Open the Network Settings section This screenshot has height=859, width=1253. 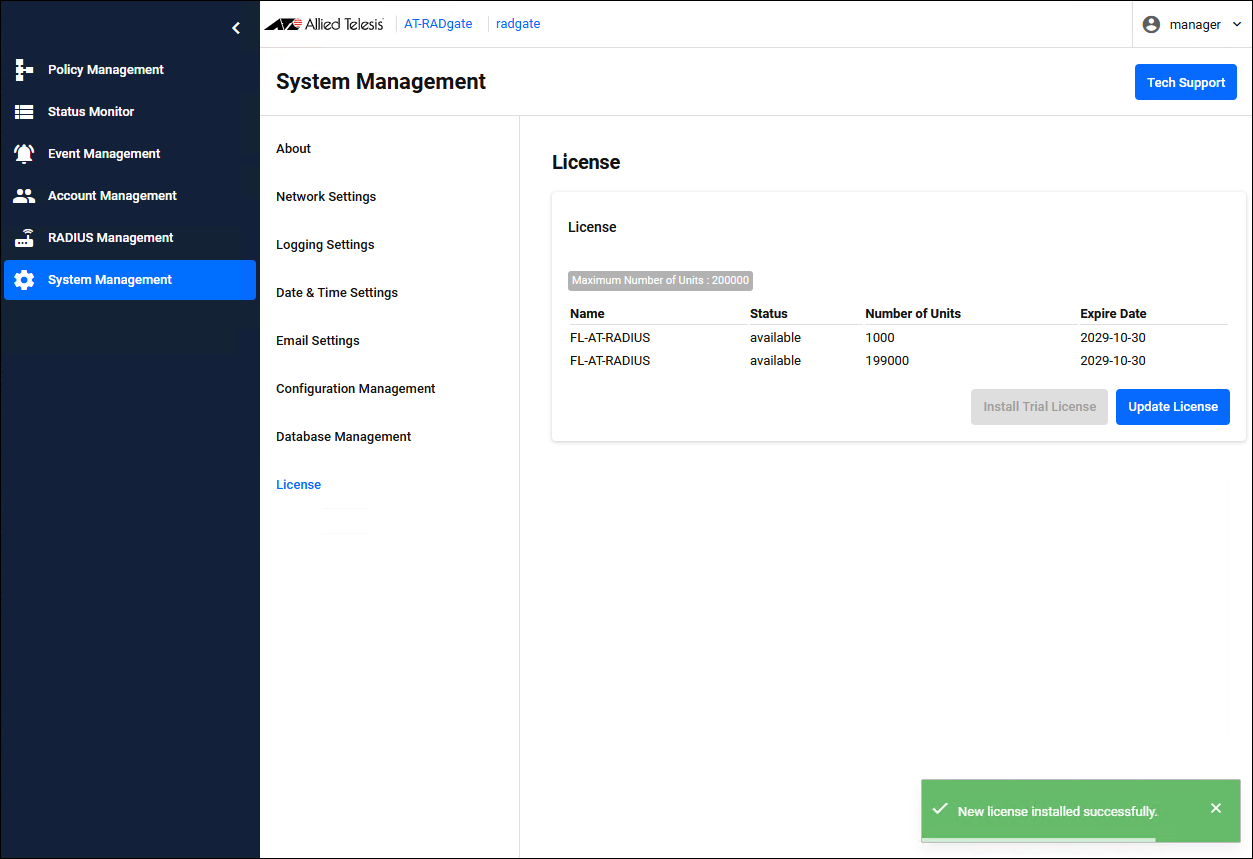coord(326,197)
